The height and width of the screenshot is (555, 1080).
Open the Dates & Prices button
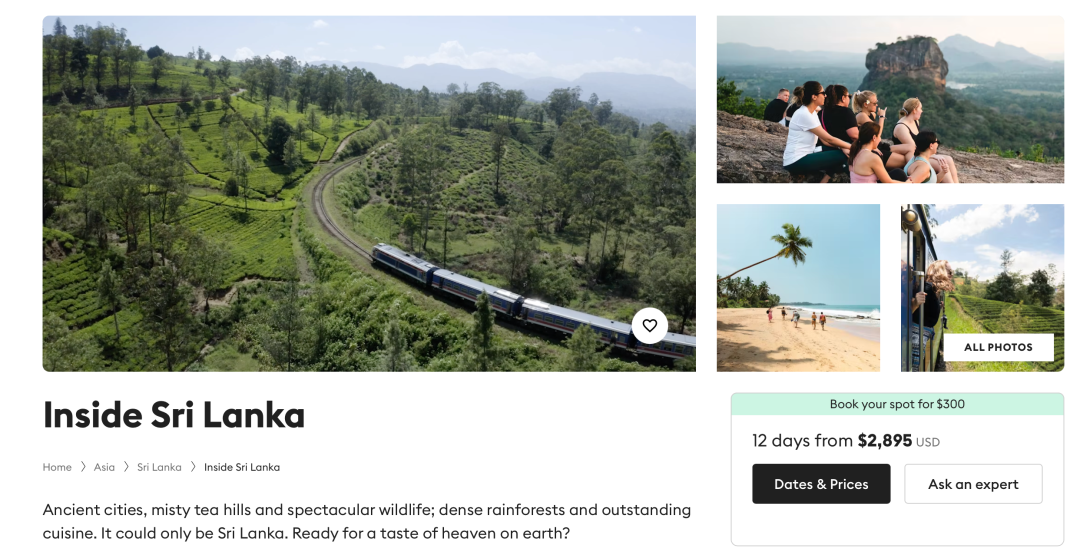point(821,484)
